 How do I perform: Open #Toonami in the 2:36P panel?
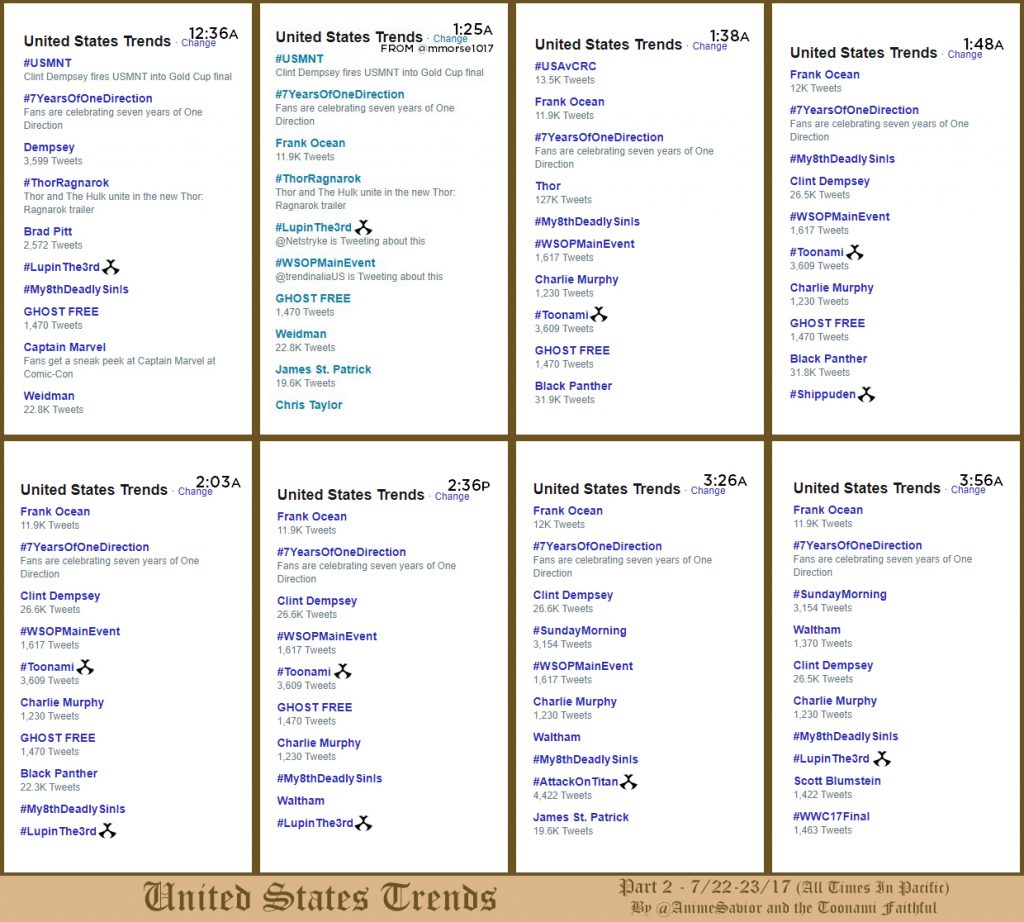[x=304, y=672]
